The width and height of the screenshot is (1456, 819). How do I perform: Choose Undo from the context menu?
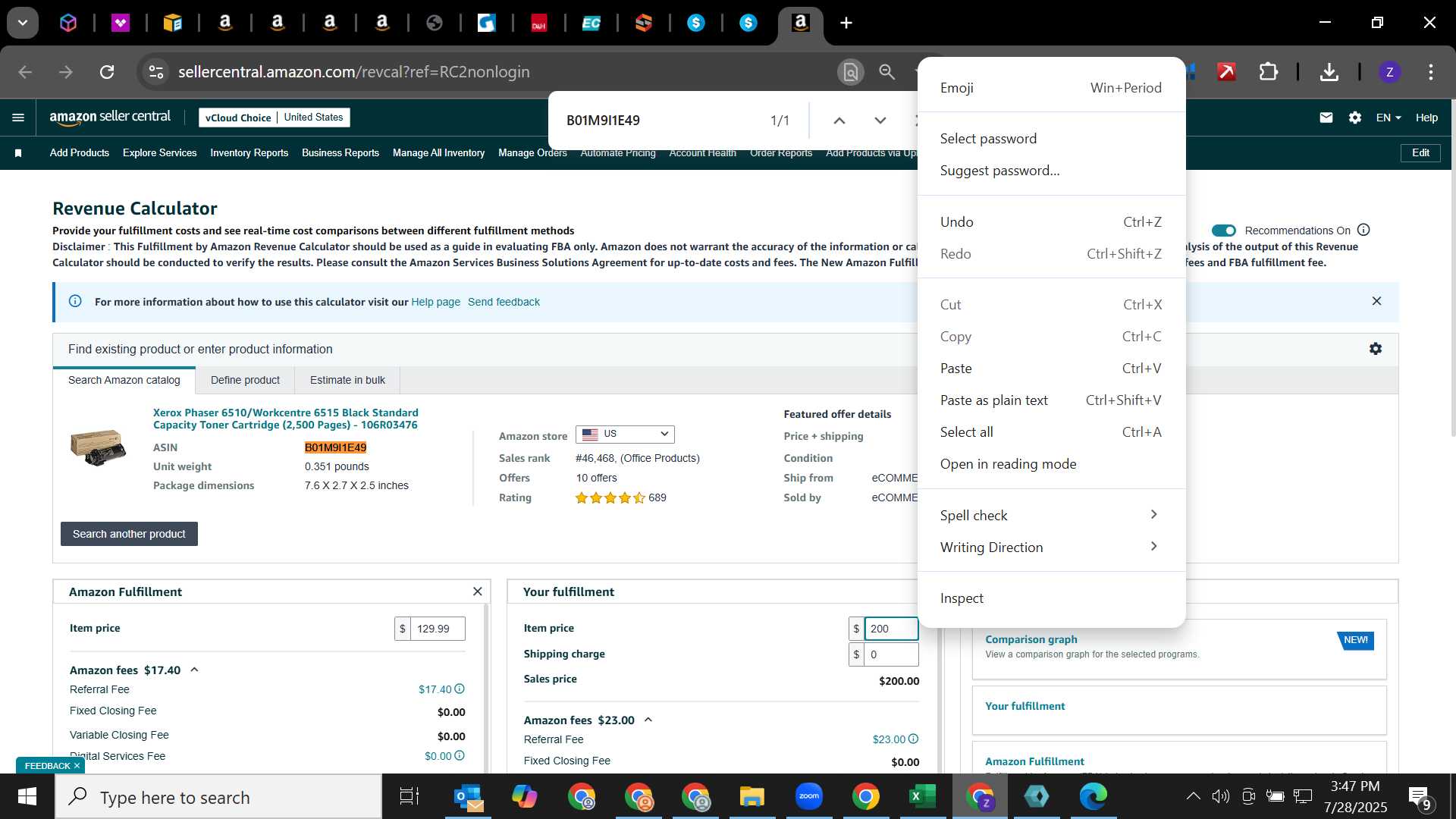(1051, 222)
